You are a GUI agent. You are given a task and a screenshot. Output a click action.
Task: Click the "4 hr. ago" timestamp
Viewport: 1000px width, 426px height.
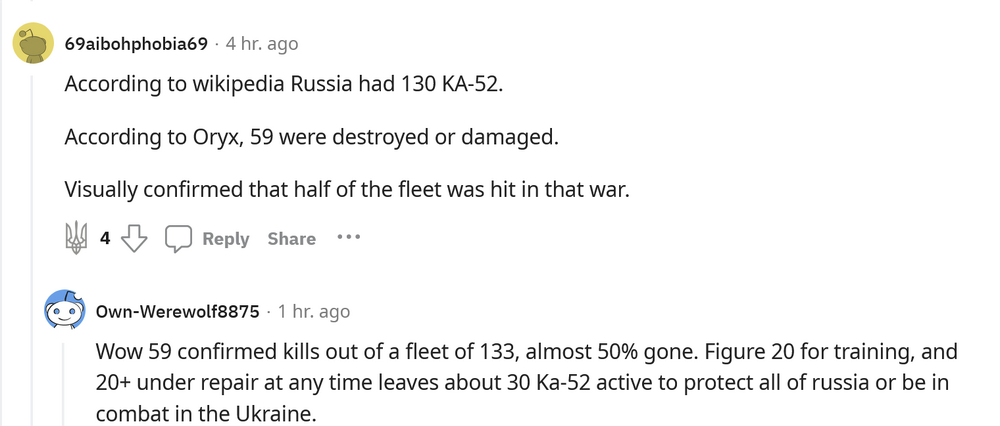click(x=262, y=44)
